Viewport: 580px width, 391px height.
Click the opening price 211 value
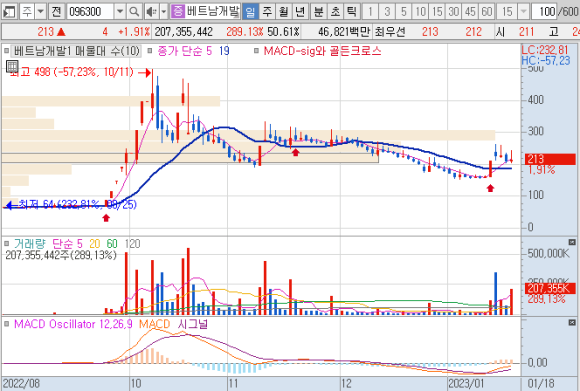[526, 32]
